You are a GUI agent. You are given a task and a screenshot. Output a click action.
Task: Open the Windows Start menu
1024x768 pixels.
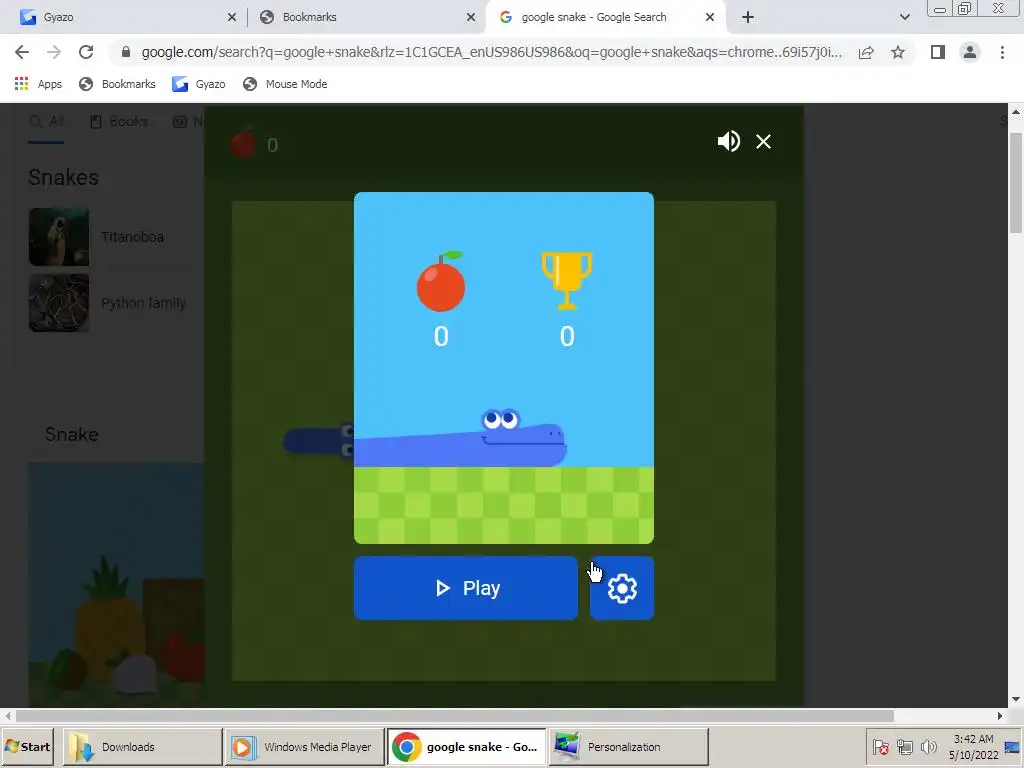click(27, 746)
